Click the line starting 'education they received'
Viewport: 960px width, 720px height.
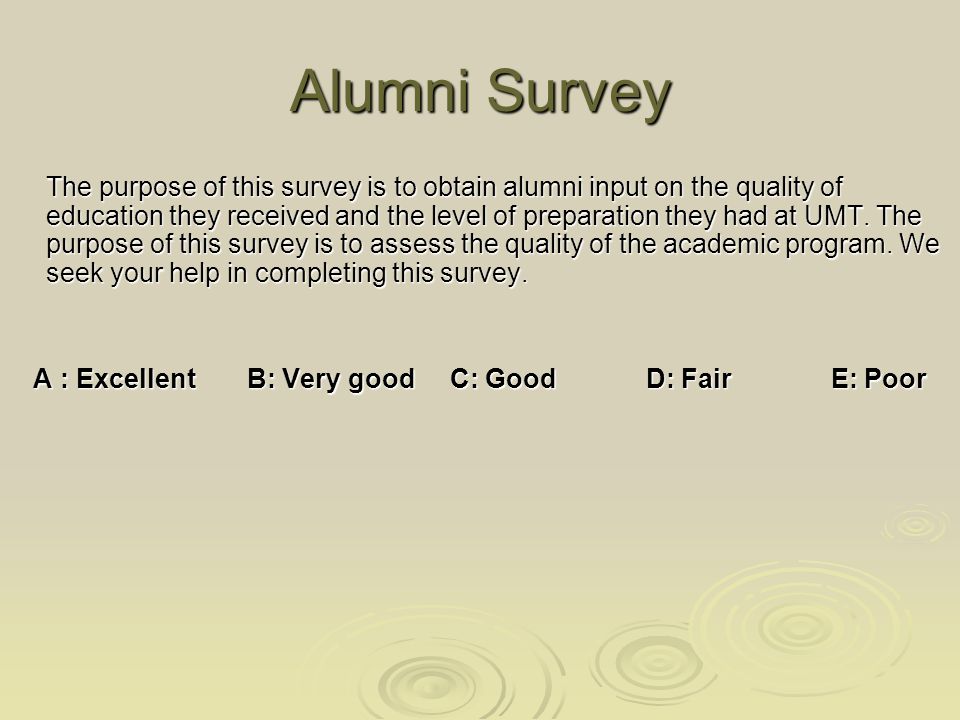(484, 216)
